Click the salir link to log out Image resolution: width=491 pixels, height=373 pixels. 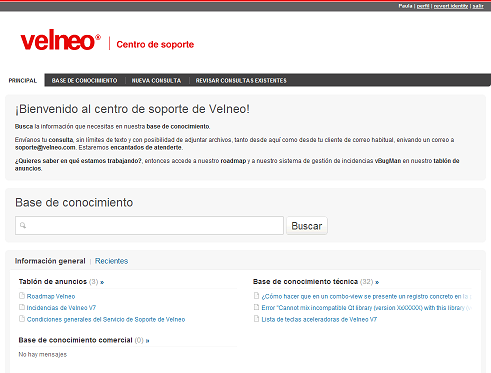[x=478, y=6]
